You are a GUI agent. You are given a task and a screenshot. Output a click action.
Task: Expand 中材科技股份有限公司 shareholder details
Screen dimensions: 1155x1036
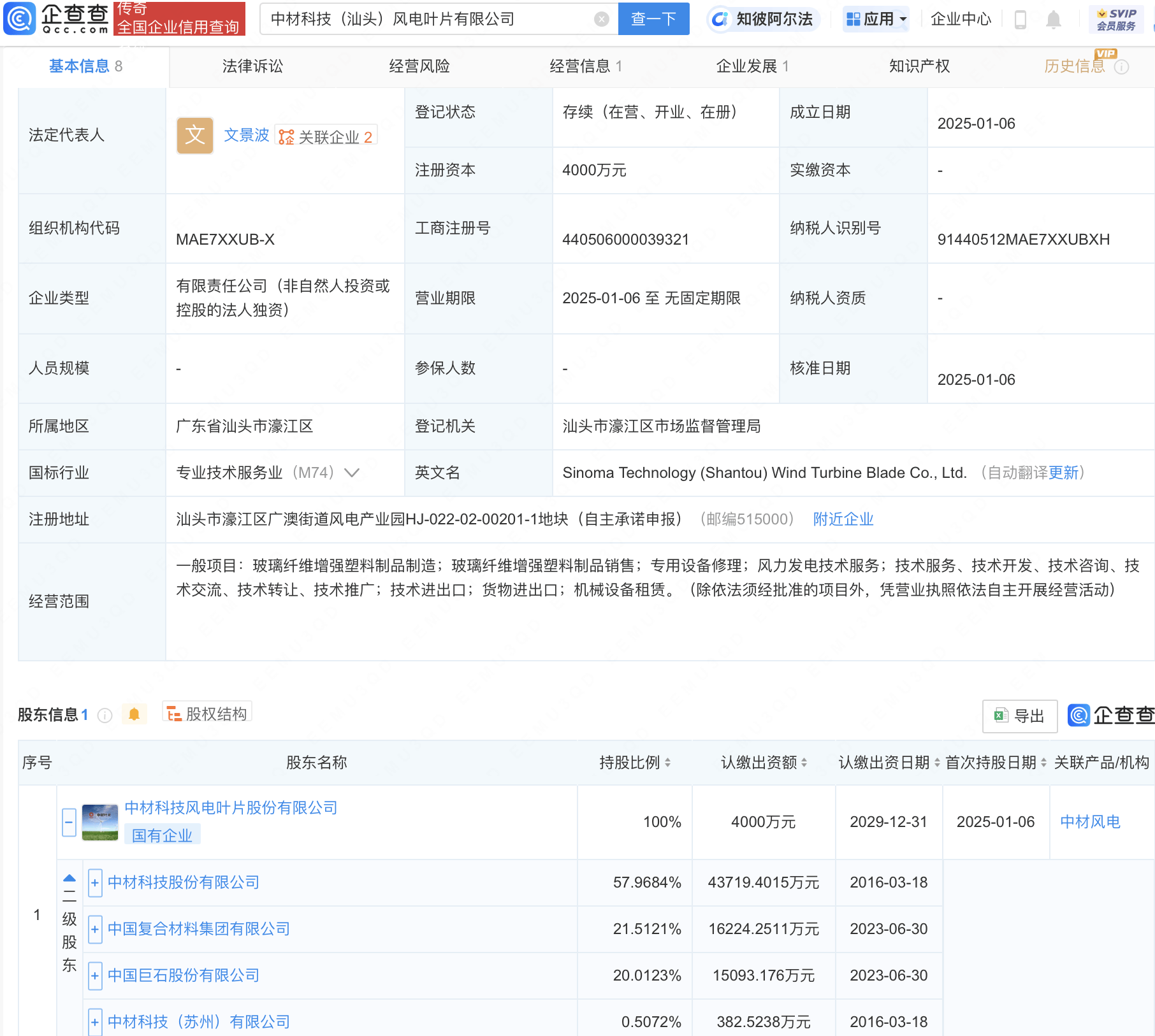click(94, 883)
